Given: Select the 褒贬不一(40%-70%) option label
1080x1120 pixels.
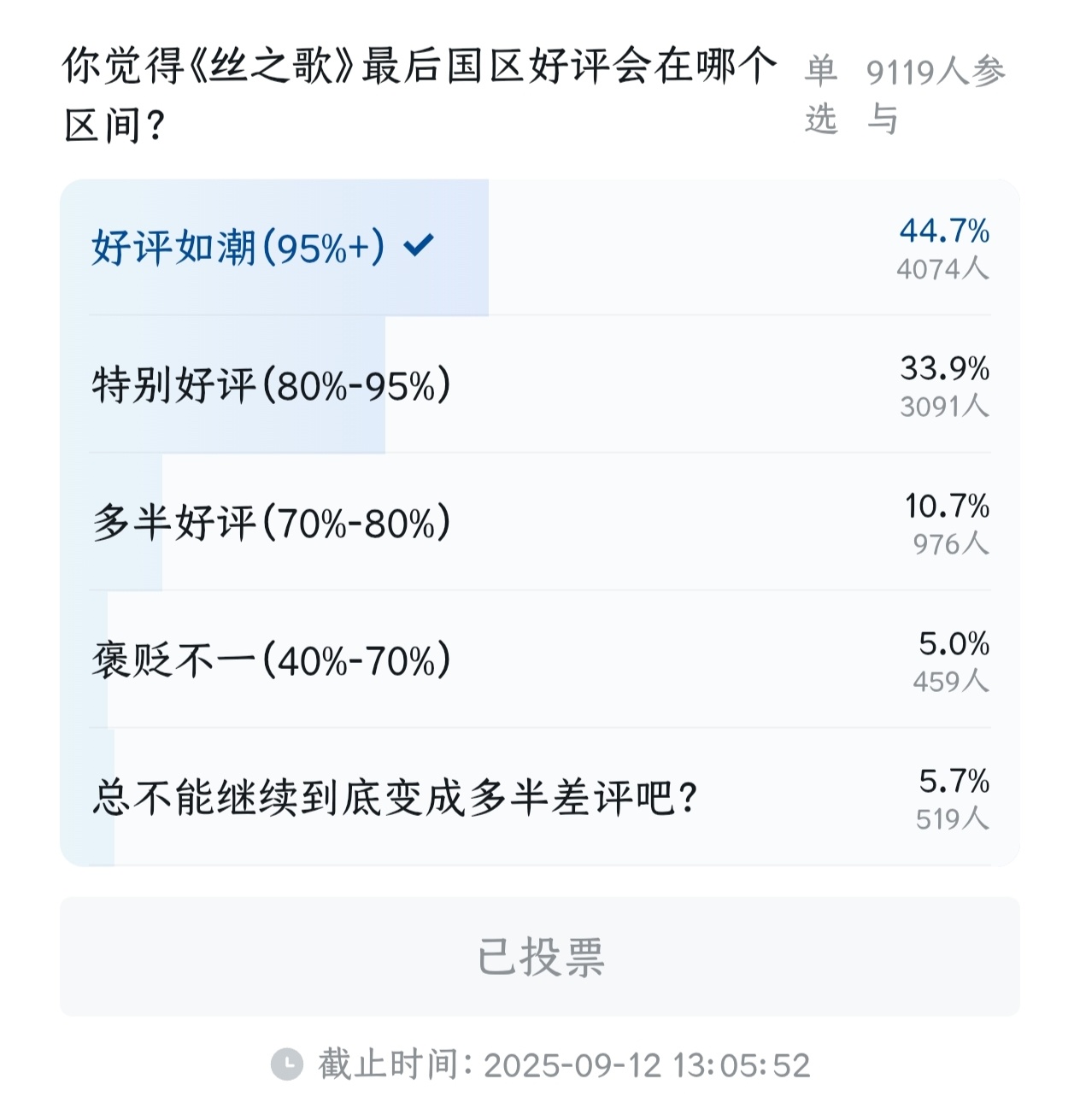Looking at the screenshot, I should click(271, 660).
